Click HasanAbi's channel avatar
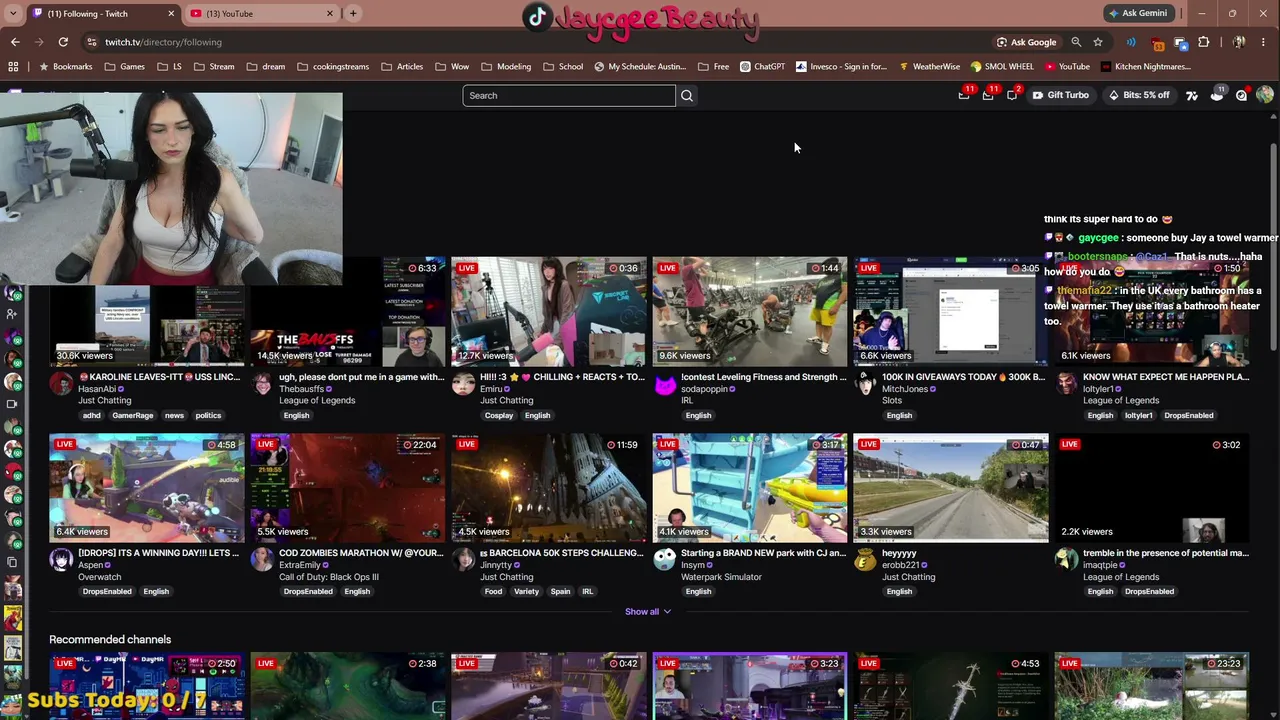Image resolution: width=1280 pixels, height=720 pixels. point(61,385)
